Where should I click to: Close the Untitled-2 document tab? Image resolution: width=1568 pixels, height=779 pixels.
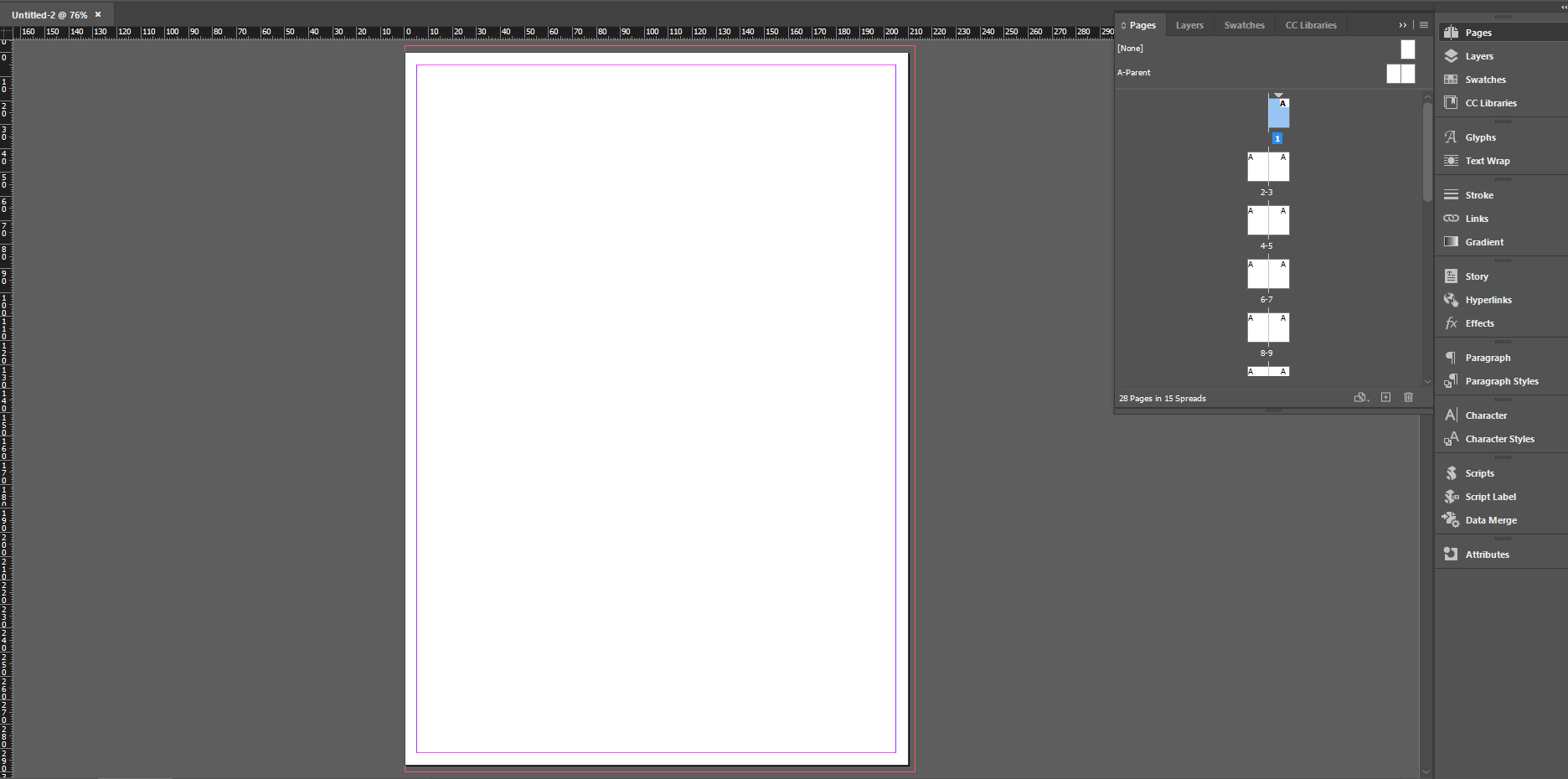(98, 14)
